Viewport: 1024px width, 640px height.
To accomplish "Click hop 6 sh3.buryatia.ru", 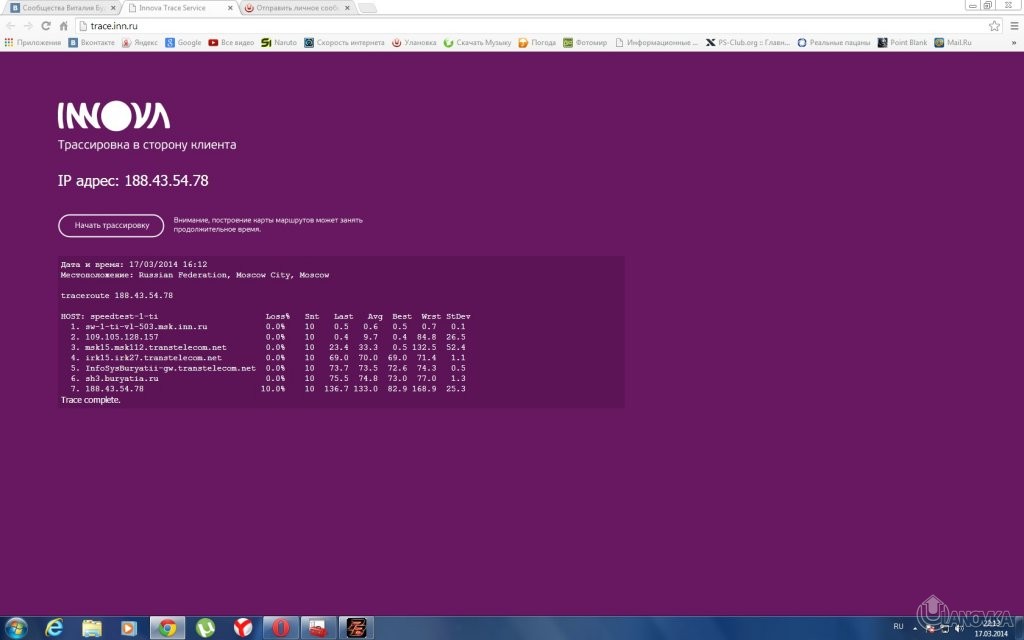I will 121,379.
